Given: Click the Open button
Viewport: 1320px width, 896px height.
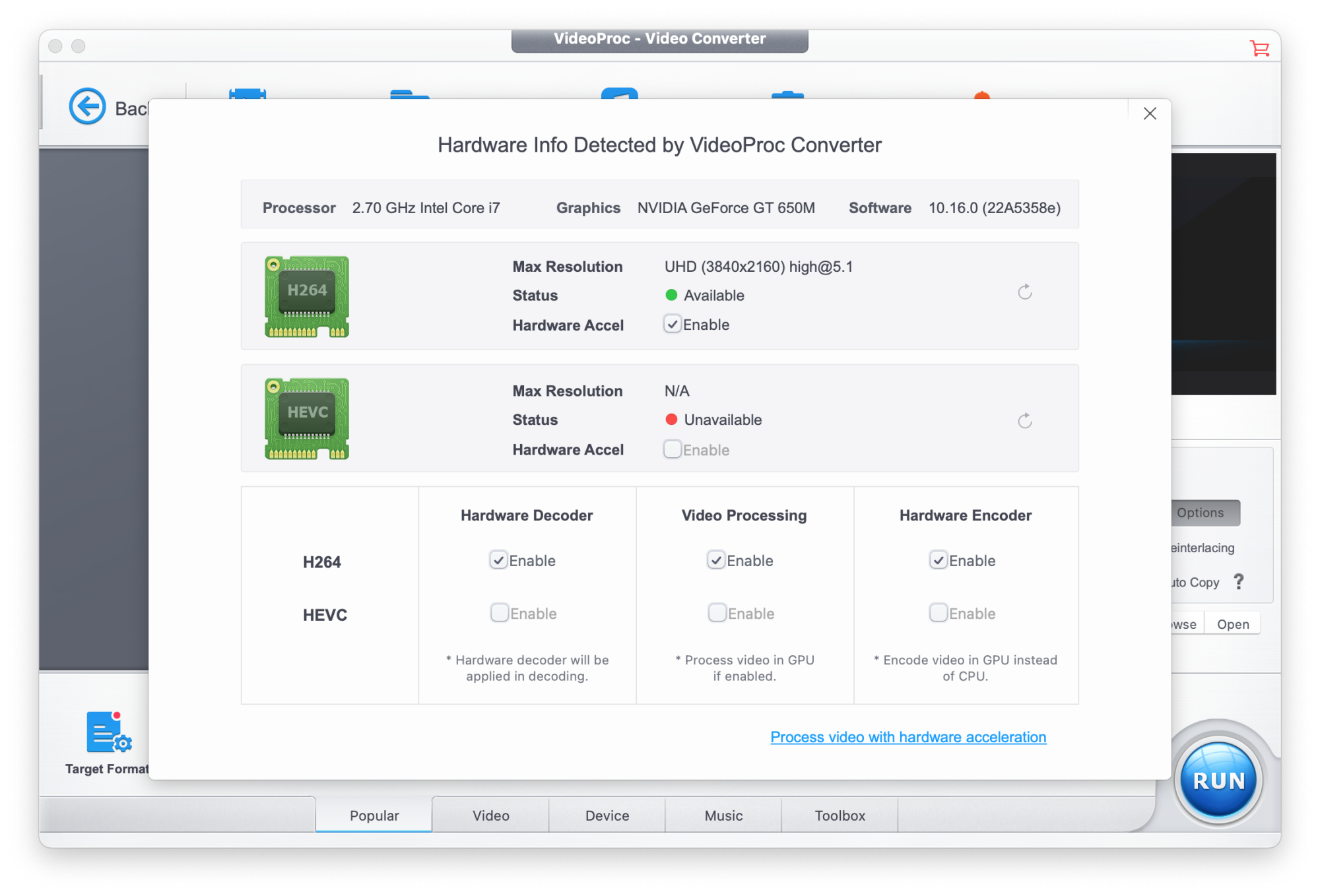Looking at the screenshot, I should (x=1232, y=624).
